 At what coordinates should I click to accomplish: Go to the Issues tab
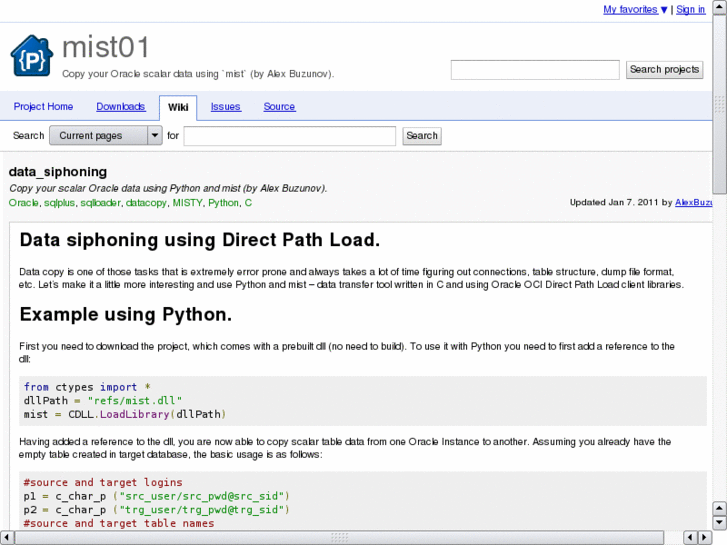point(225,107)
